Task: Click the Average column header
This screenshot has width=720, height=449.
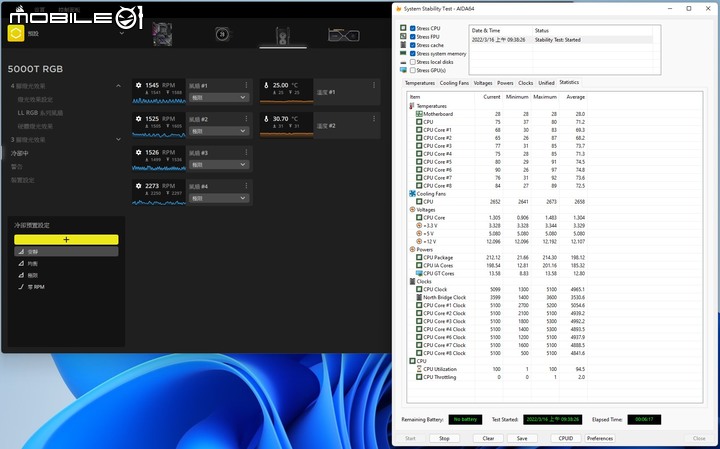Action: tap(574, 97)
